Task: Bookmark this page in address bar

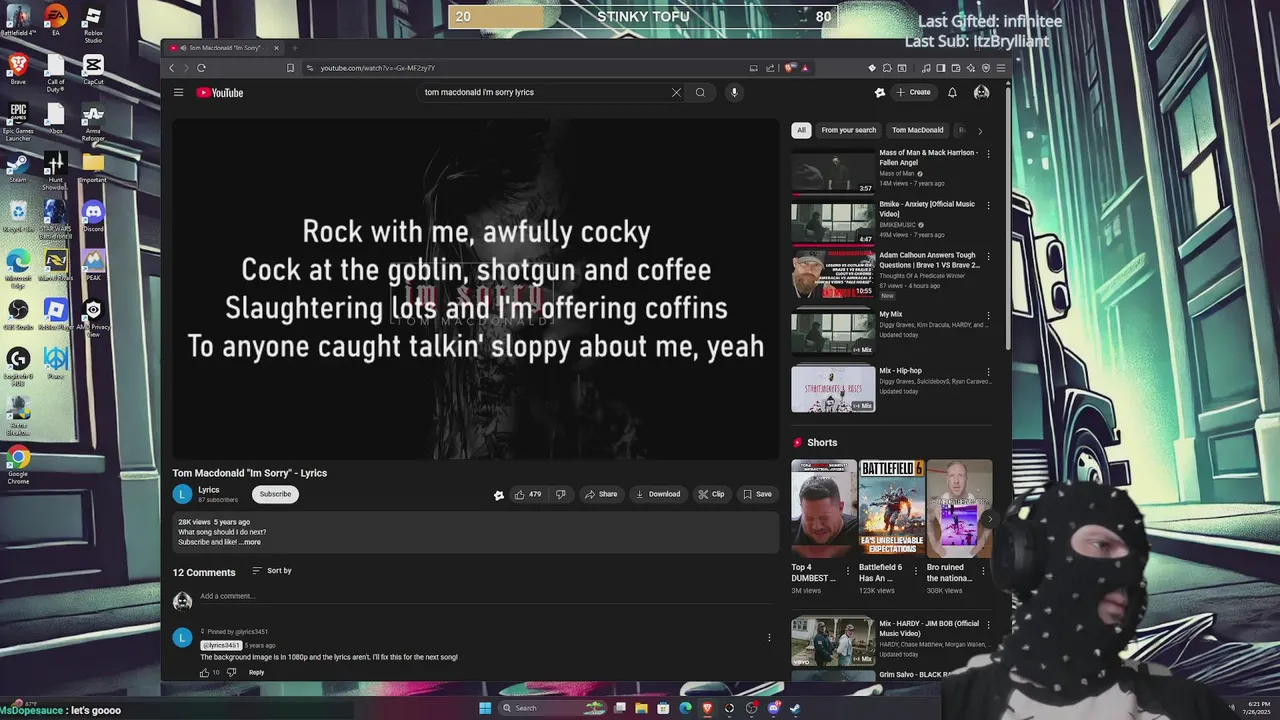Action: [290, 68]
